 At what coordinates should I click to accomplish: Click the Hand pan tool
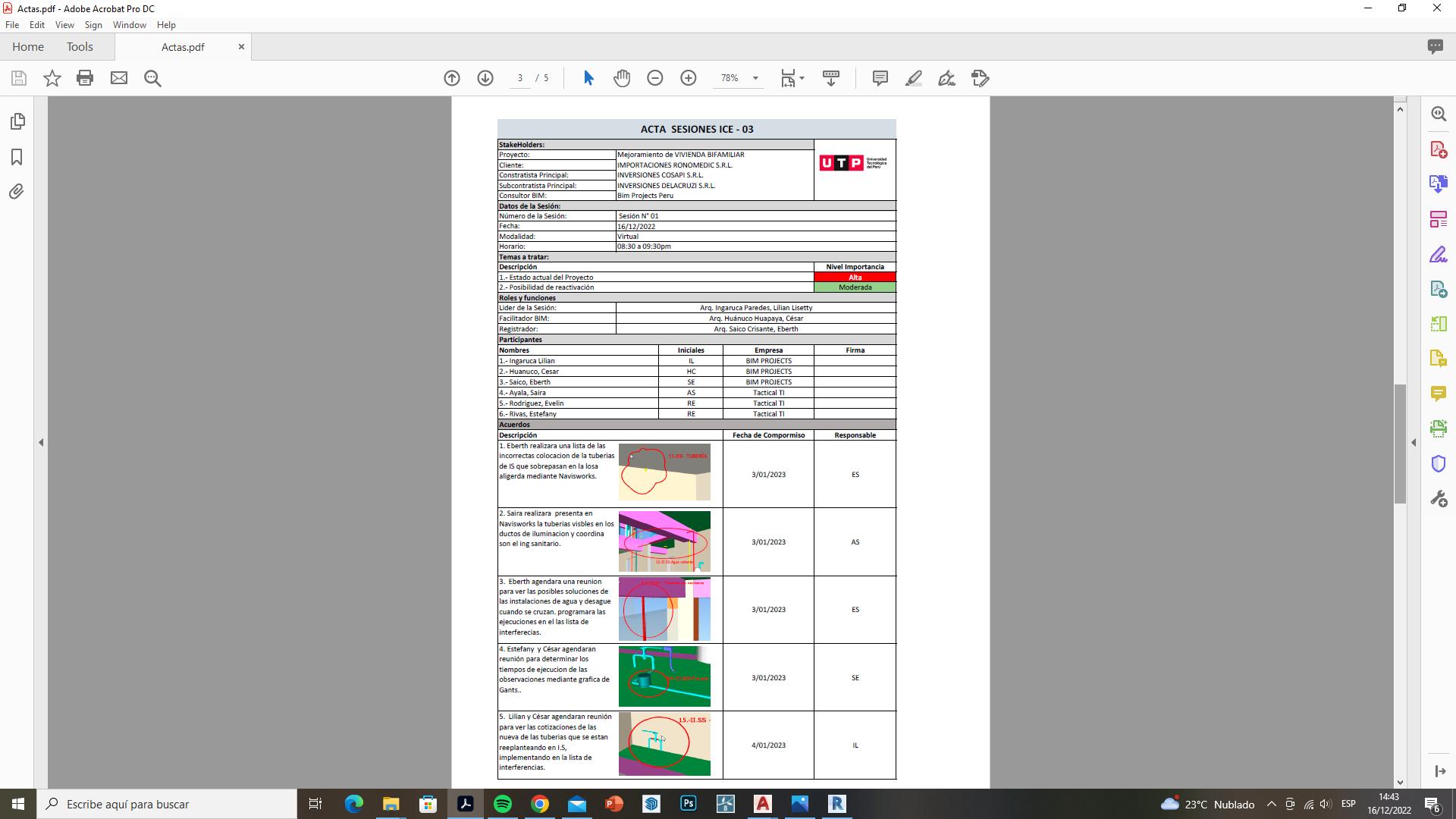[622, 78]
